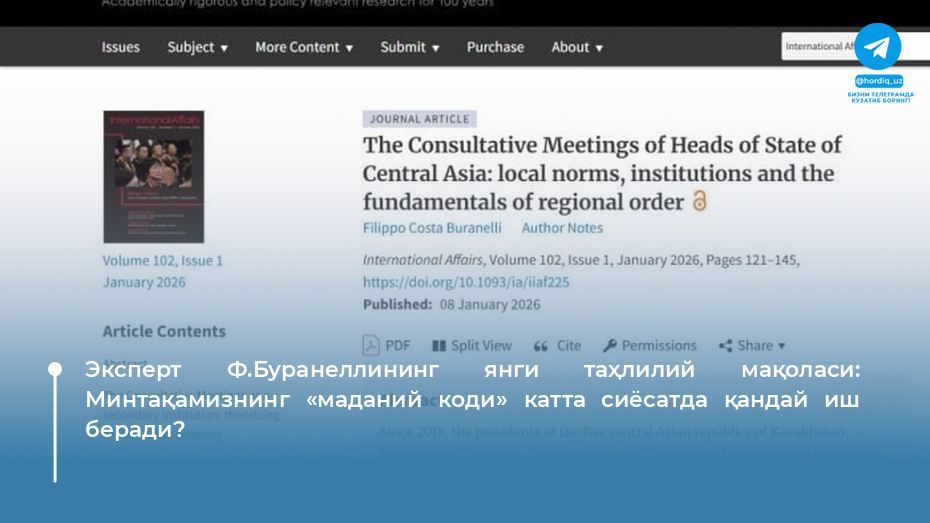Click the Share icon
930x523 pixels.
[x=725, y=345]
